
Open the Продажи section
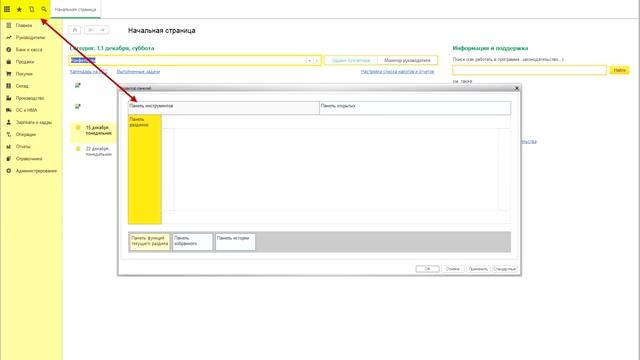(25, 62)
